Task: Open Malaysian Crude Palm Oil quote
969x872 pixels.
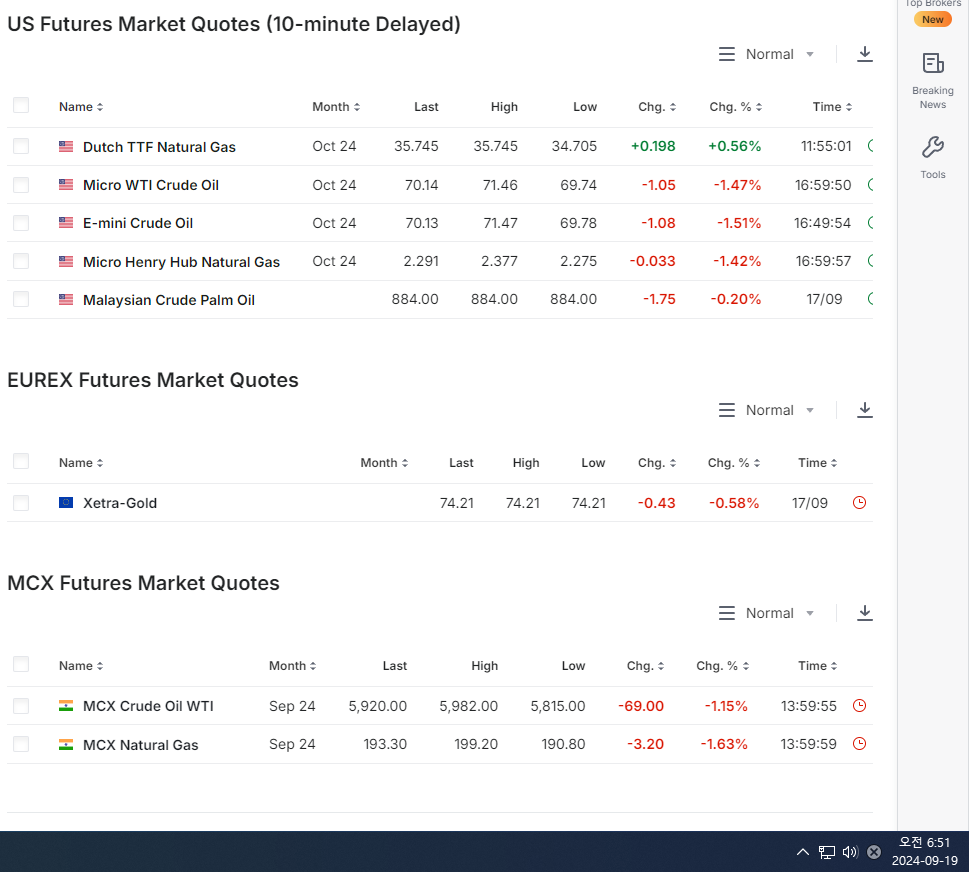Action: (x=169, y=300)
